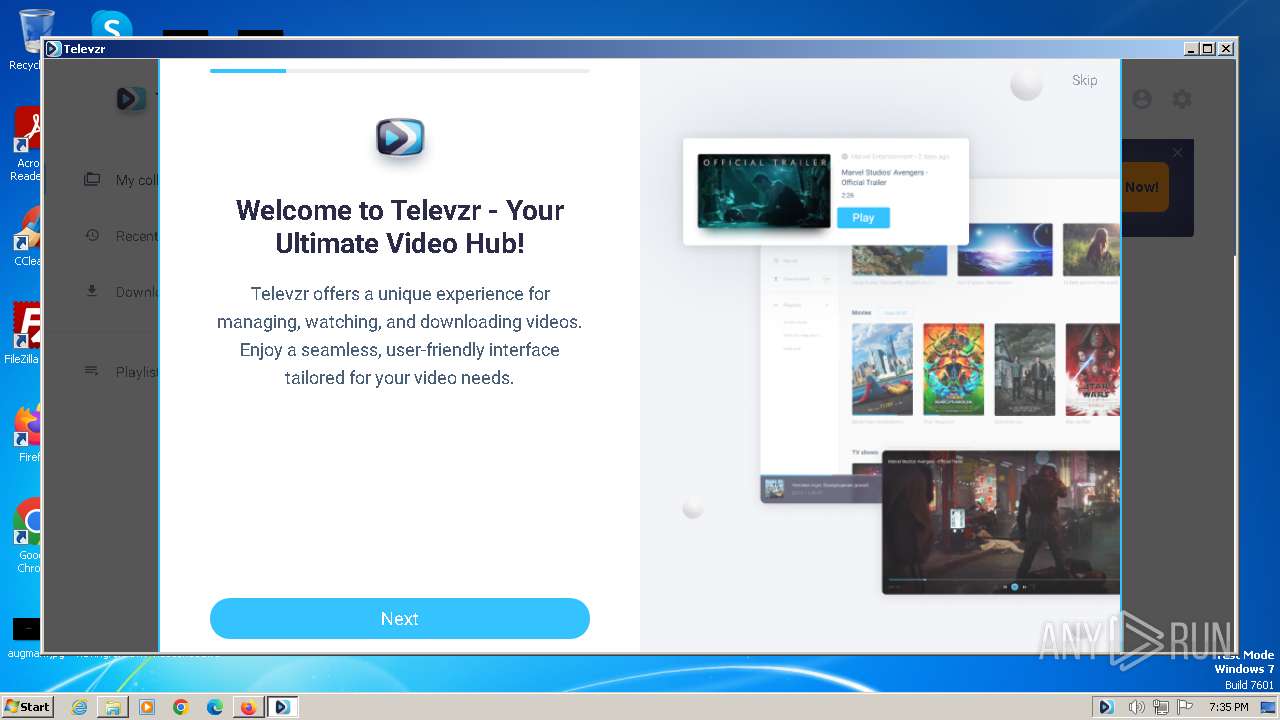Open account profile icon in Televzr header
Screen dimensions: 1280x720
(x=1142, y=99)
